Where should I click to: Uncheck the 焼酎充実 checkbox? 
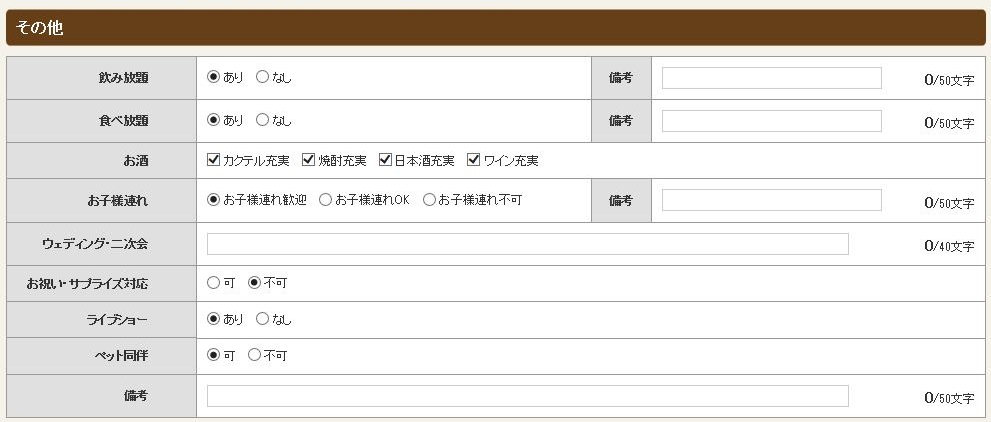[308, 160]
